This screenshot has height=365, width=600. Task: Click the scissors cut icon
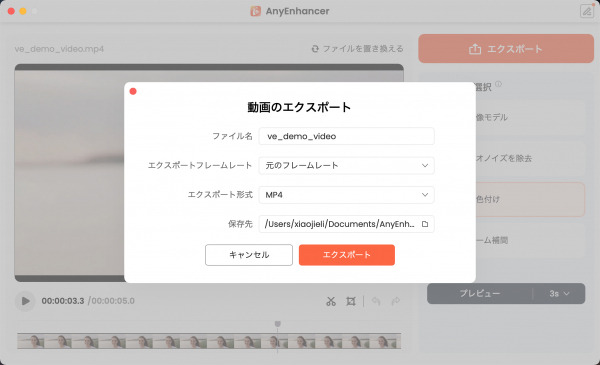click(331, 301)
